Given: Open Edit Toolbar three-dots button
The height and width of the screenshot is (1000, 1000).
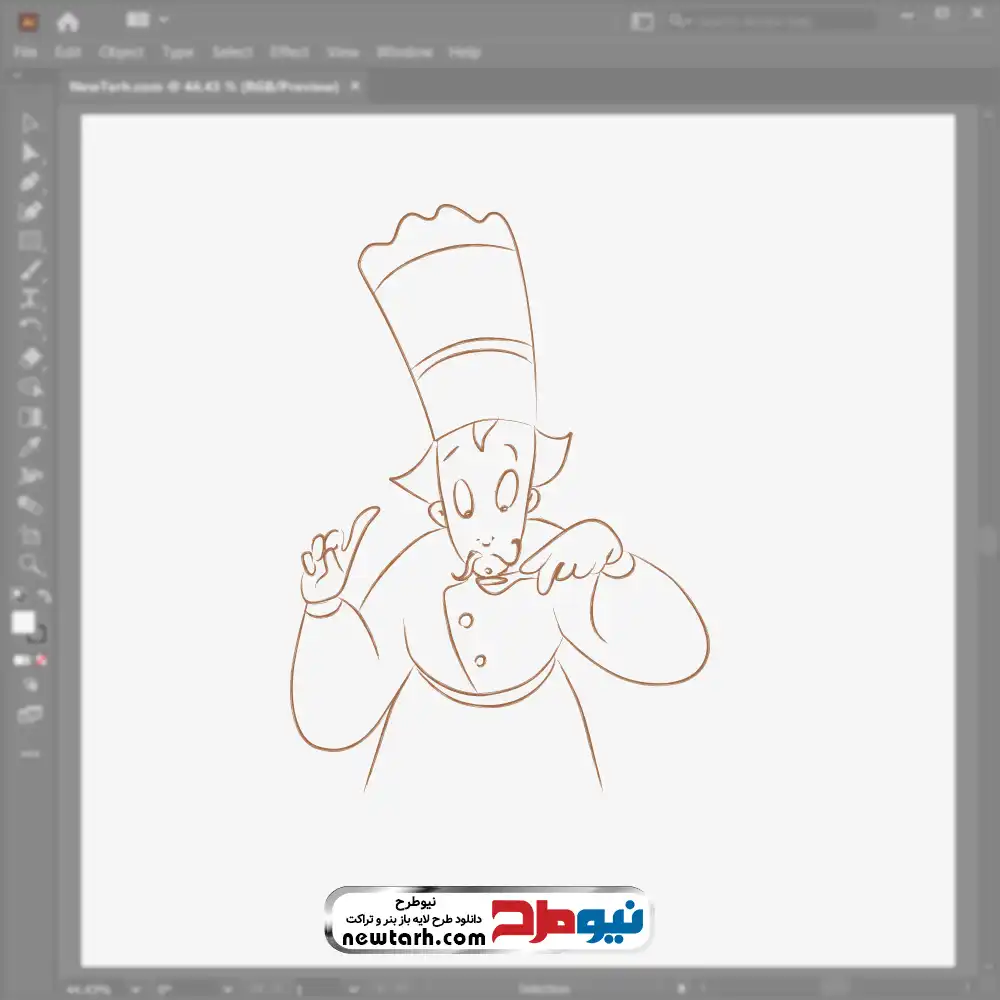Looking at the screenshot, I should pos(30,753).
